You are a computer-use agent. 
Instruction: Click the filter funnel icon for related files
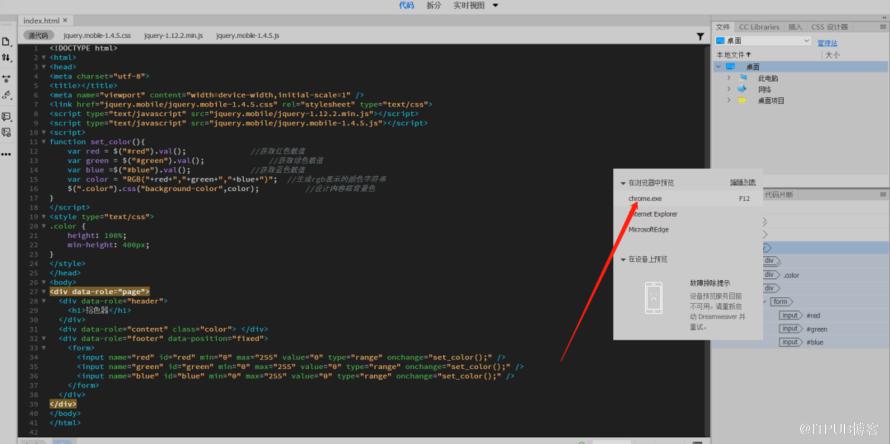click(x=700, y=36)
